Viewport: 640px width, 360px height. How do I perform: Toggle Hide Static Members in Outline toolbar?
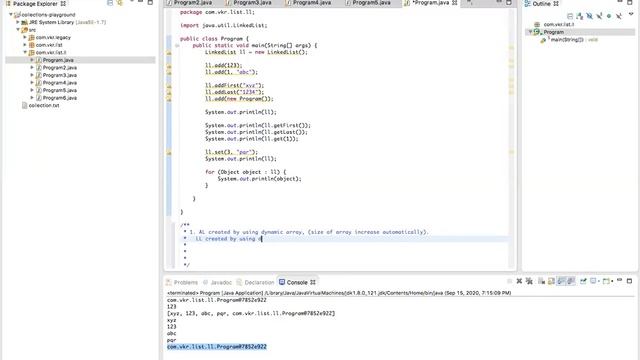599,16
